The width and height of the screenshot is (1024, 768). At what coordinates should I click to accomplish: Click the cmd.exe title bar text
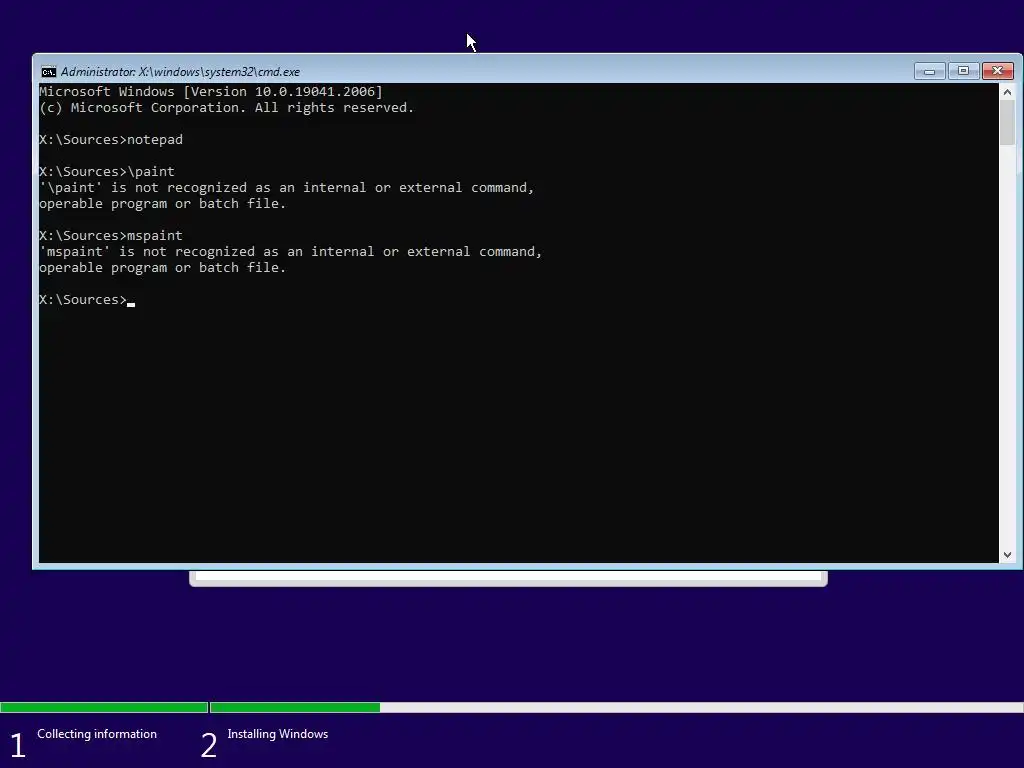[180, 72]
